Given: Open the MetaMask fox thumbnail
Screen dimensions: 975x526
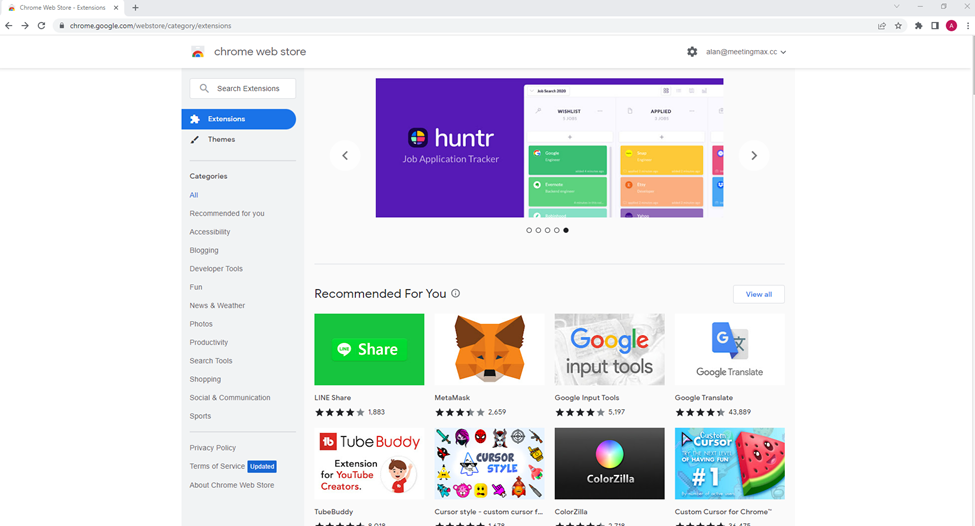Looking at the screenshot, I should click(x=489, y=349).
